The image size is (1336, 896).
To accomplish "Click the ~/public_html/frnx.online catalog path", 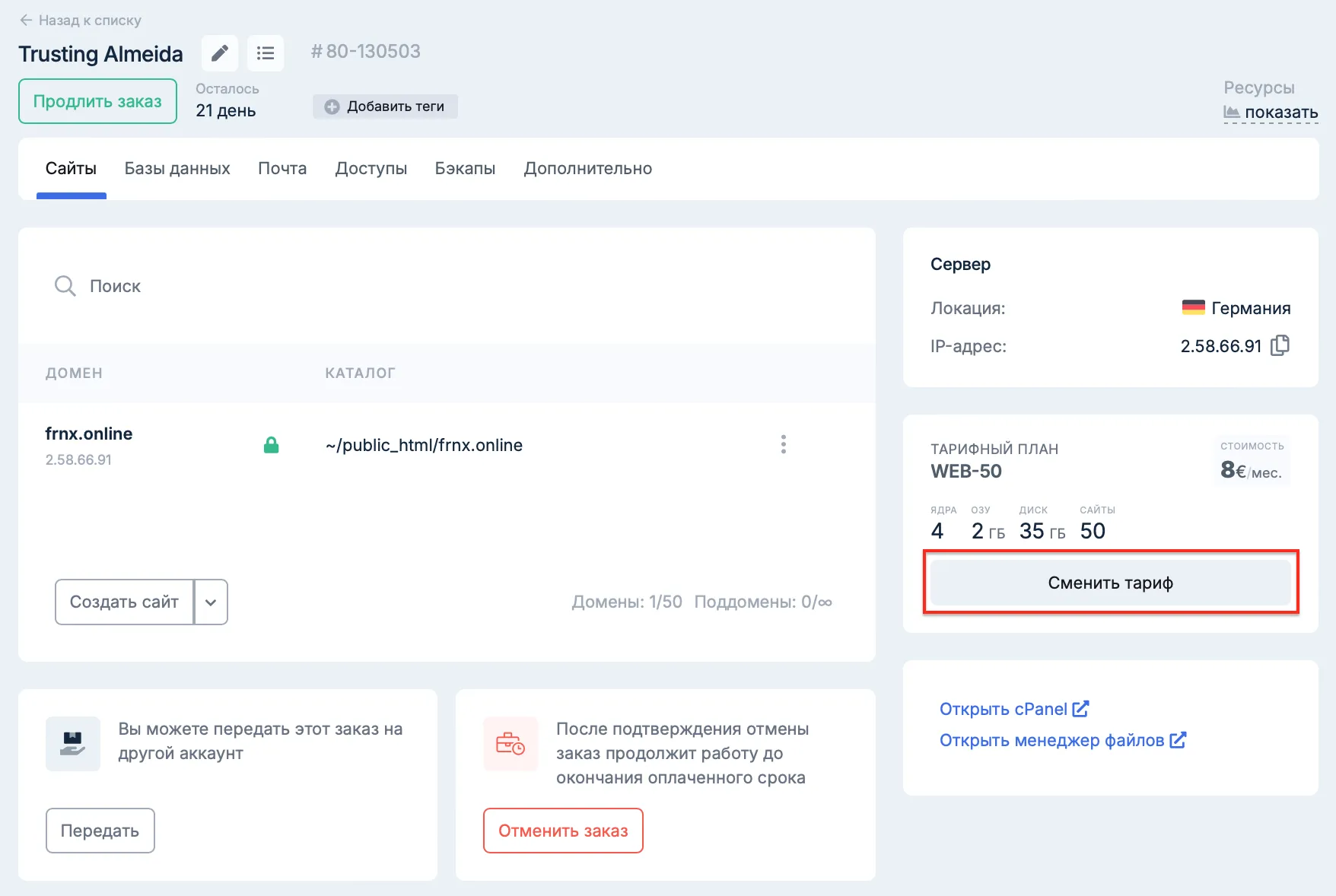I will click(424, 445).
